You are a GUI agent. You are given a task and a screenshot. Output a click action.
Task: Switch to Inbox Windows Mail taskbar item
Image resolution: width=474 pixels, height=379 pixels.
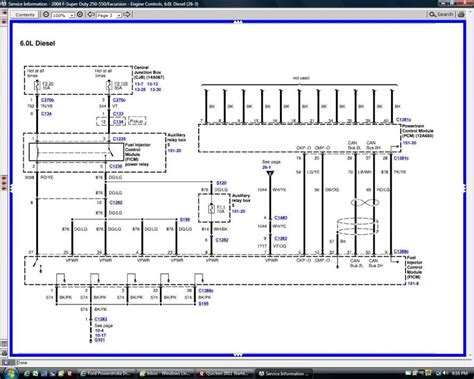(x=165, y=374)
